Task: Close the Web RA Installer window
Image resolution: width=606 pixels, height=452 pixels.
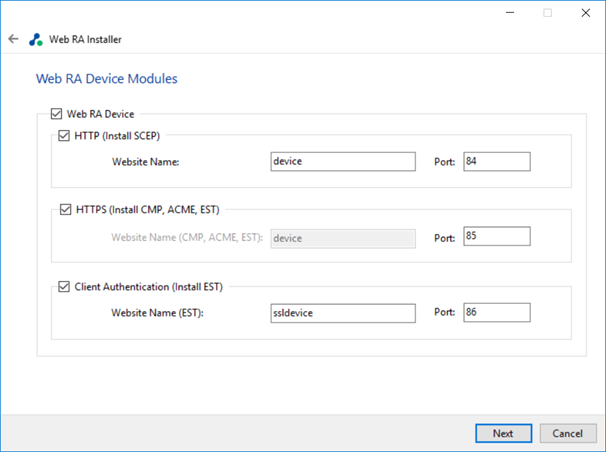Action: click(586, 13)
